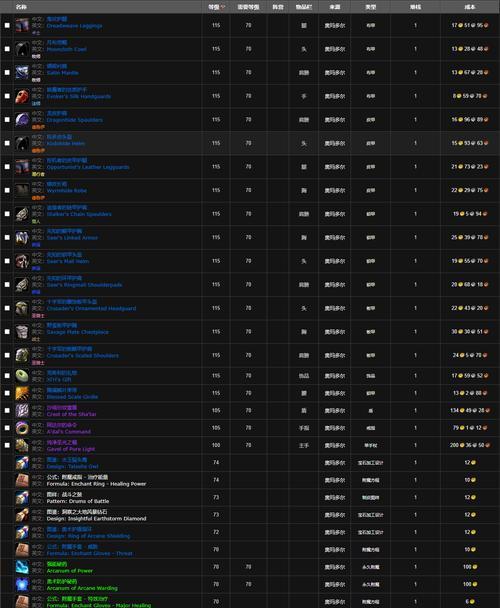Open the Savage Plate Chestpiece icon

[22, 332]
